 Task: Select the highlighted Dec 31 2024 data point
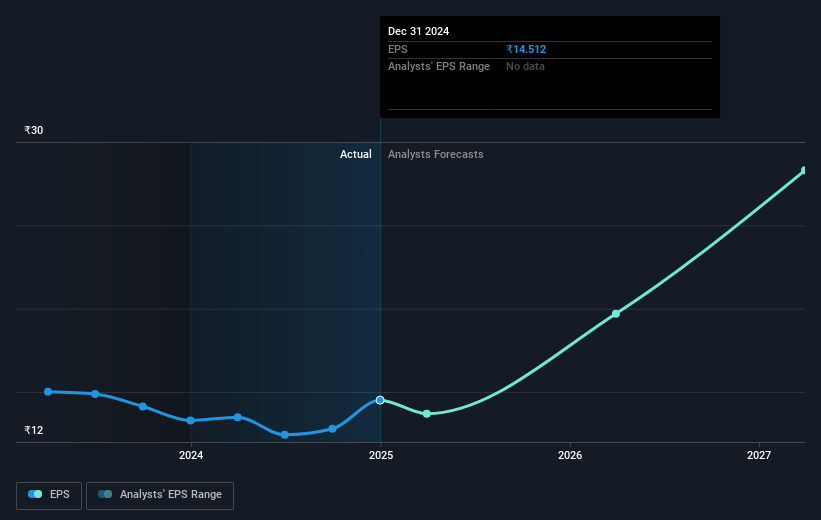click(x=380, y=400)
